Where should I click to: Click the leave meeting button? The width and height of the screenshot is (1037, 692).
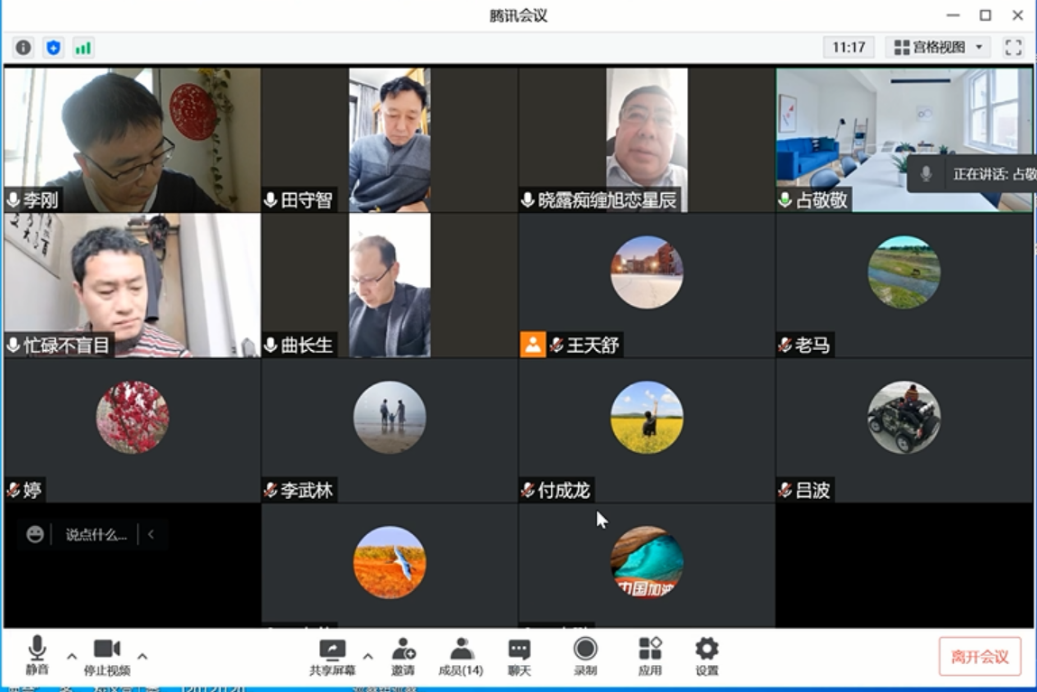pyautogui.click(x=979, y=657)
